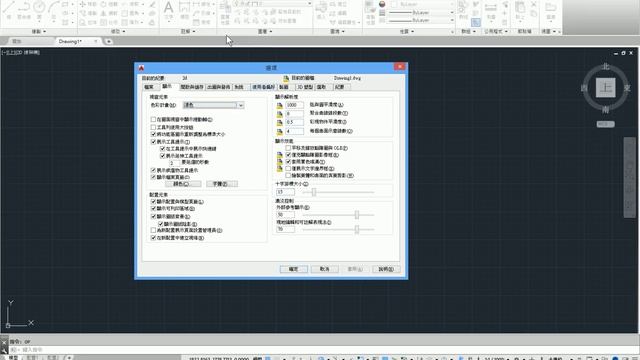The width and height of the screenshot is (640, 360).
Task: Open the 色彩計畫 (color scheme) dropdown in the dialog
Action: click(x=213, y=105)
